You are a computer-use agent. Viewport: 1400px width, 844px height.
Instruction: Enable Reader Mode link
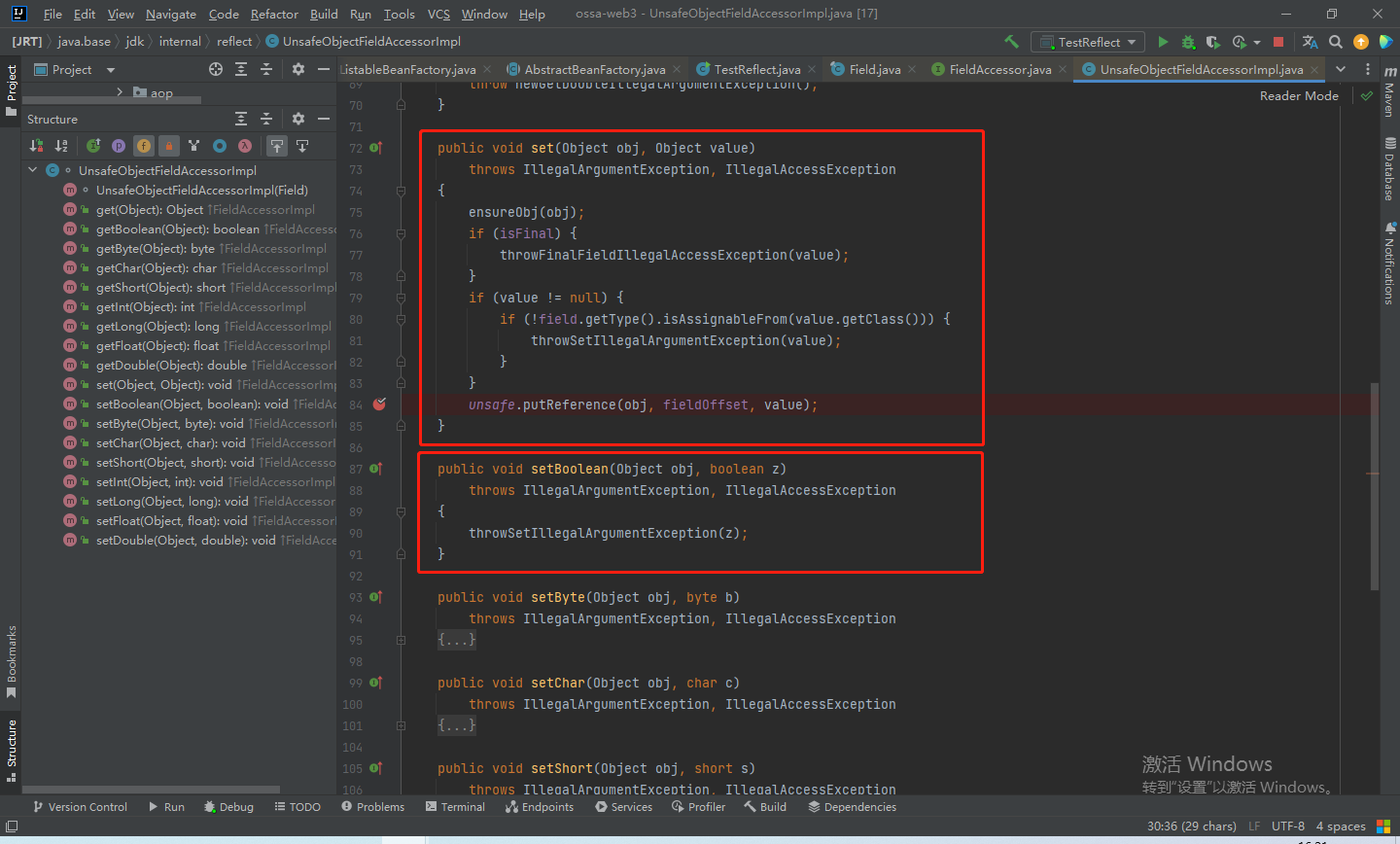click(1299, 95)
